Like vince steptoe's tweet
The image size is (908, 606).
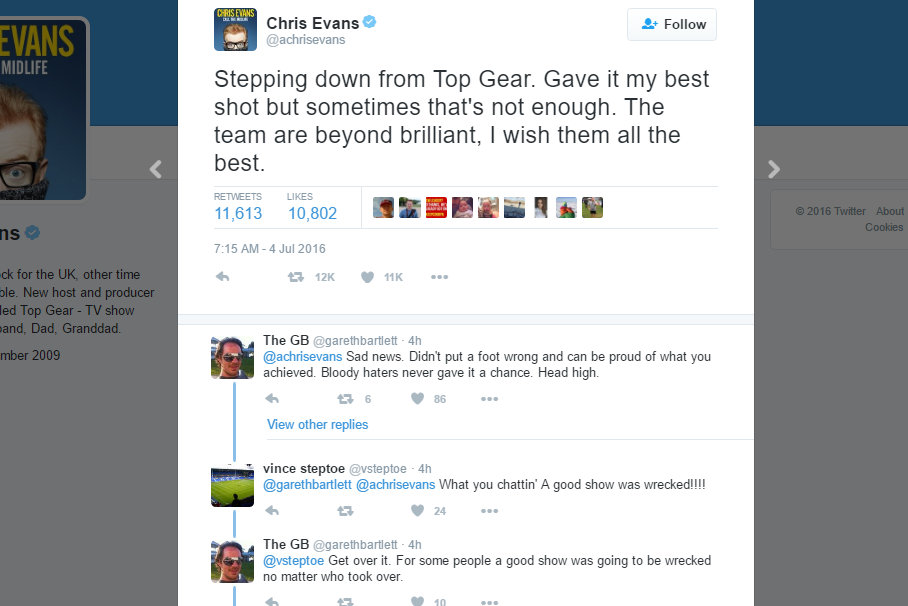(x=417, y=511)
